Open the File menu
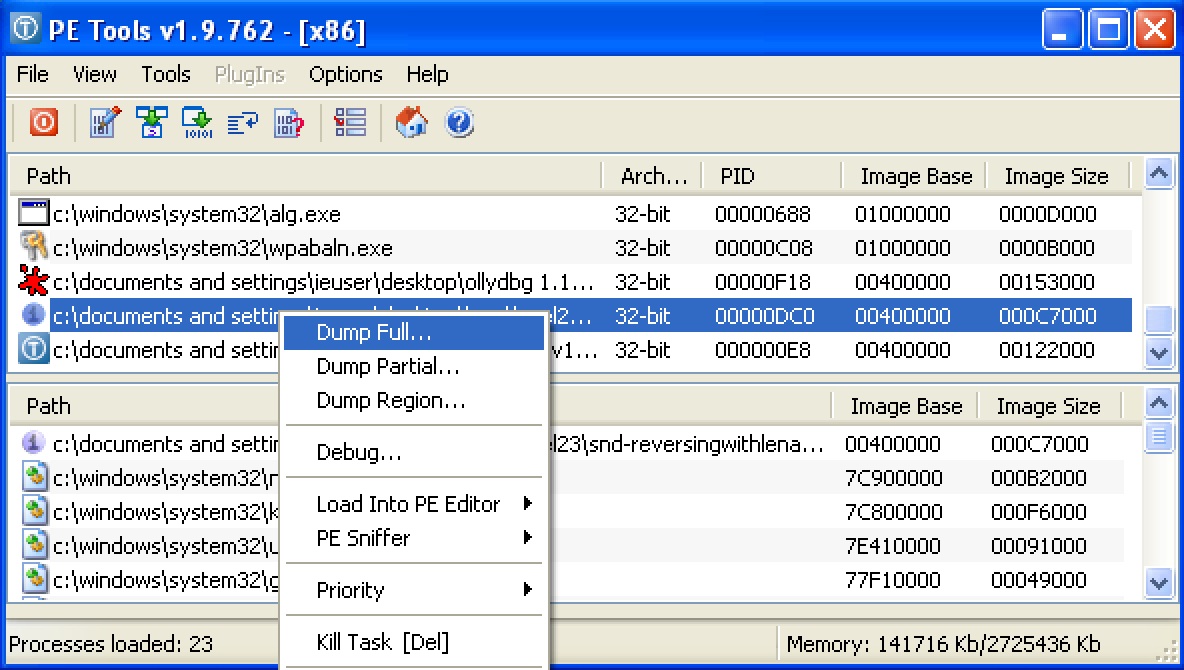1184x670 pixels. click(32, 74)
